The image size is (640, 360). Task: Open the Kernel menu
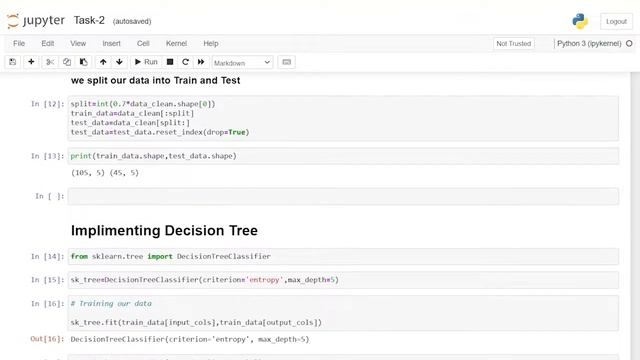176,43
